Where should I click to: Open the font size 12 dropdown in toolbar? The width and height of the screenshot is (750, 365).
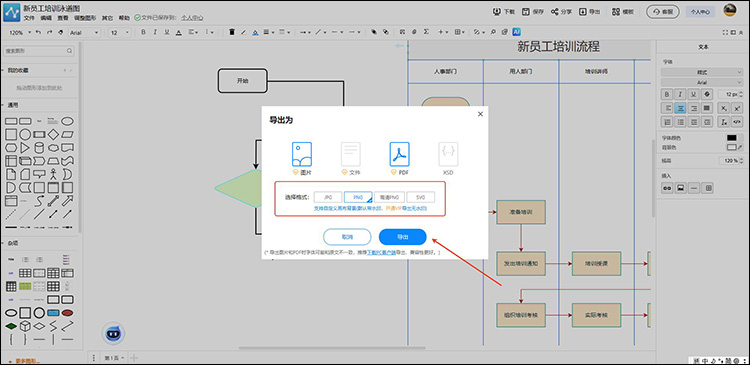click(x=120, y=32)
